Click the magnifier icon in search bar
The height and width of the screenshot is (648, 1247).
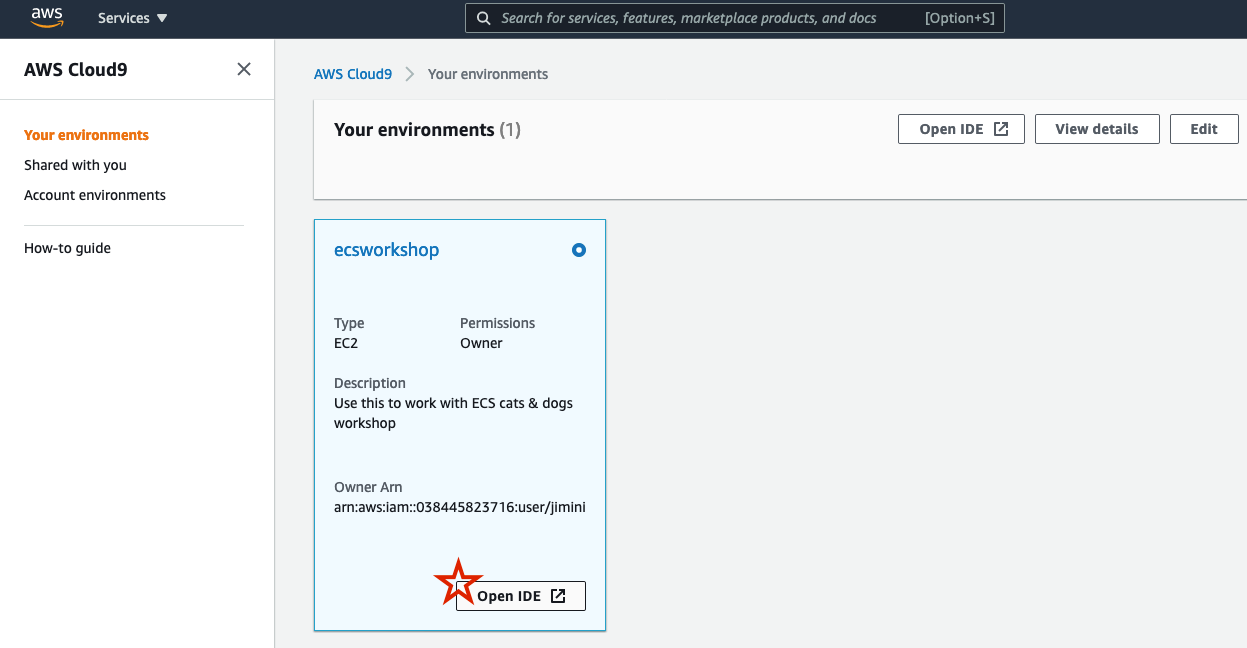click(x=484, y=18)
